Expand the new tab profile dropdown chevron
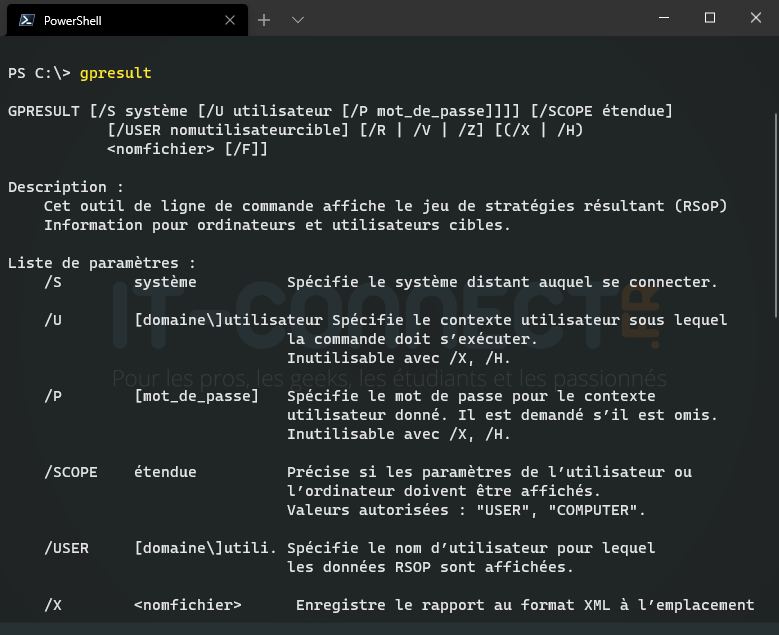This screenshot has height=635, width=779. click(297, 20)
